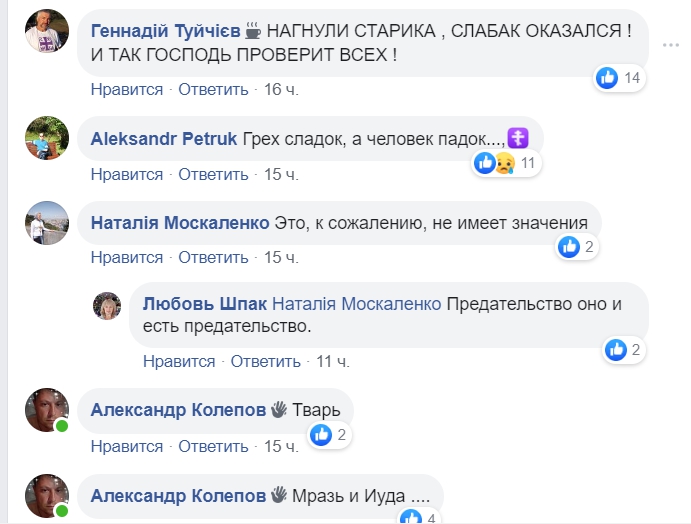Open the Наталія Москаленко author name link
The width and height of the screenshot is (691, 524).
[x=180, y=223]
